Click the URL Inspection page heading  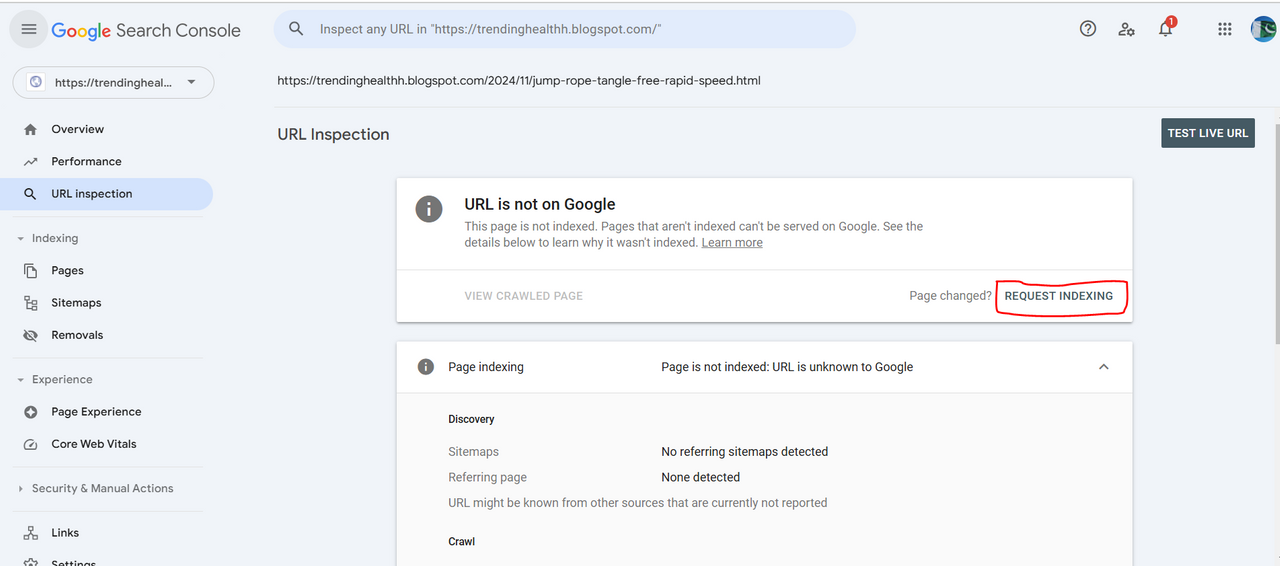click(333, 134)
